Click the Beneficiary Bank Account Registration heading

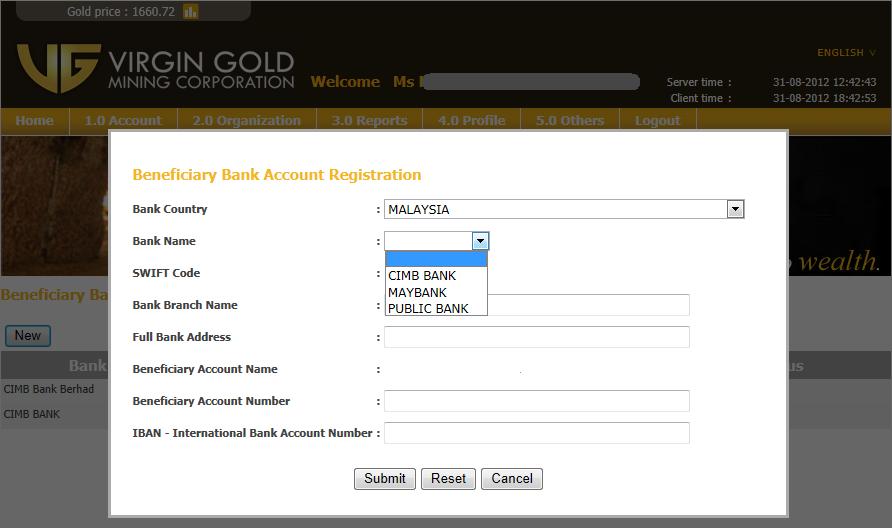pyautogui.click(x=276, y=175)
